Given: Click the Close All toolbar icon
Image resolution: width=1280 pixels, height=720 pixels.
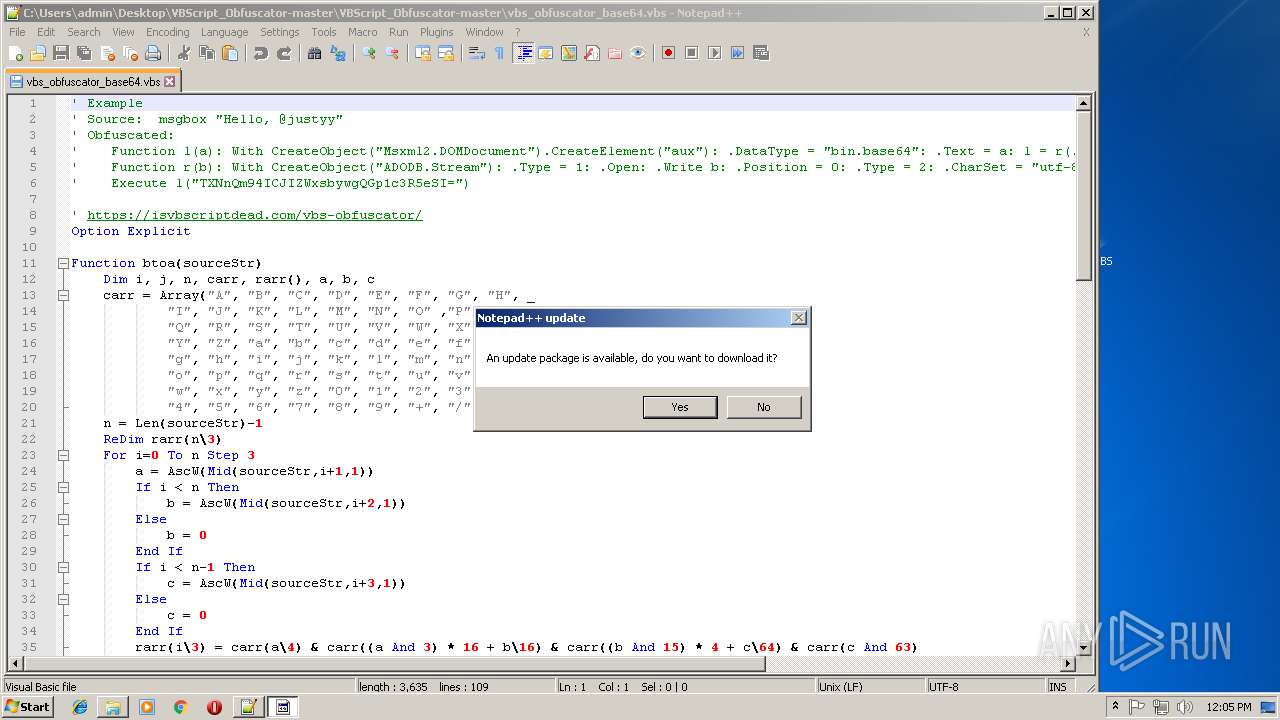Looking at the screenshot, I should coord(130,53).
